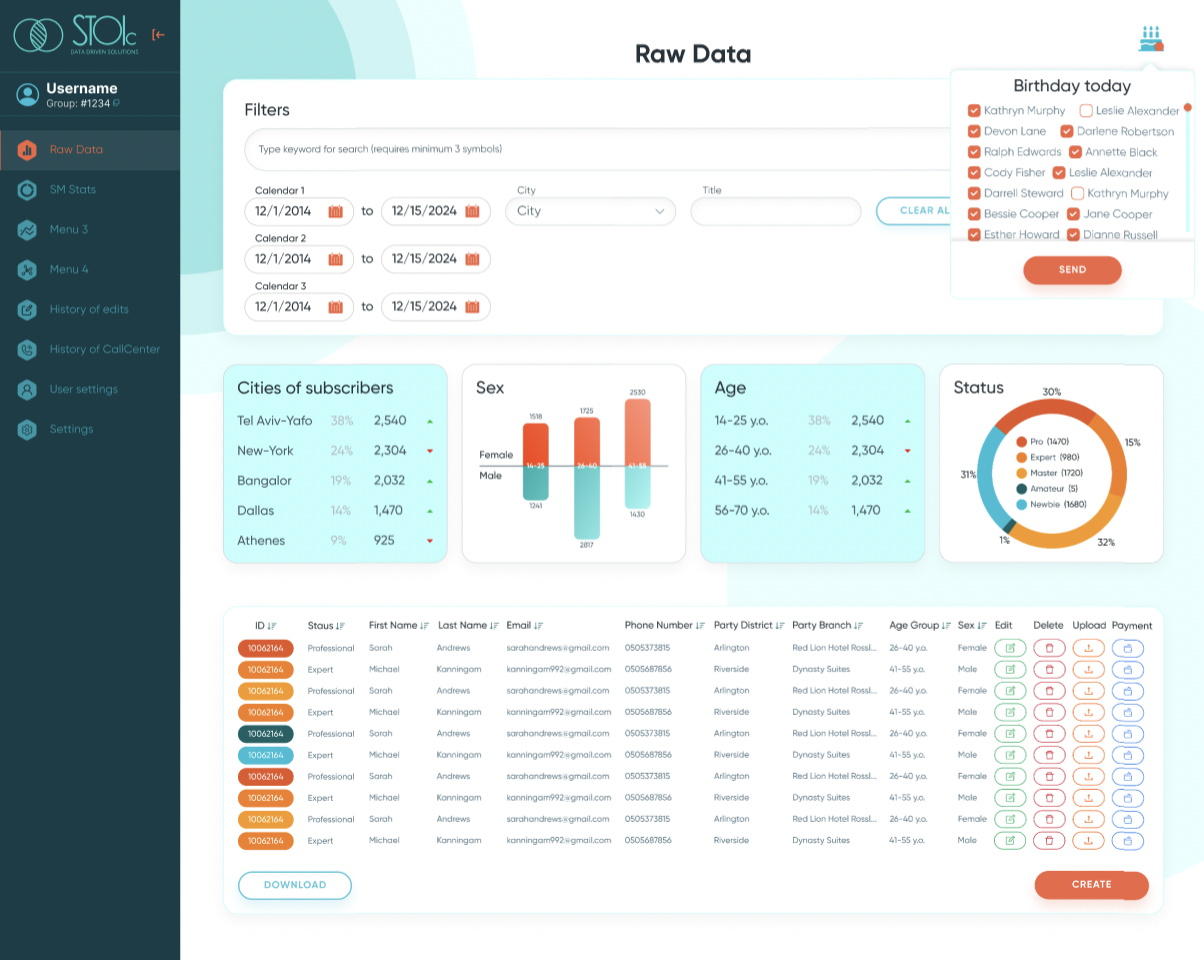Viewport: 1204px width, 960px height.
Task: Click the STOIC logo in the sidebar
Action: coord(76,34)
